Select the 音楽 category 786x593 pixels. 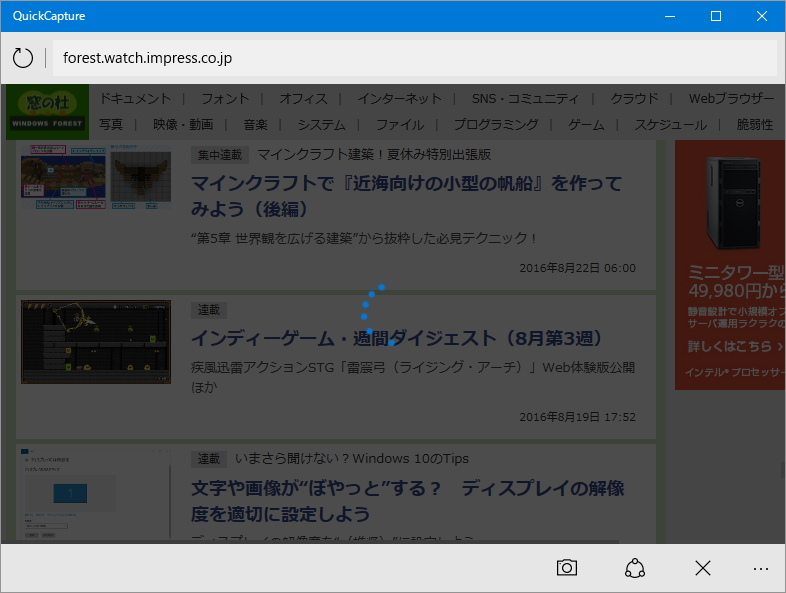[x=255, y=124]
